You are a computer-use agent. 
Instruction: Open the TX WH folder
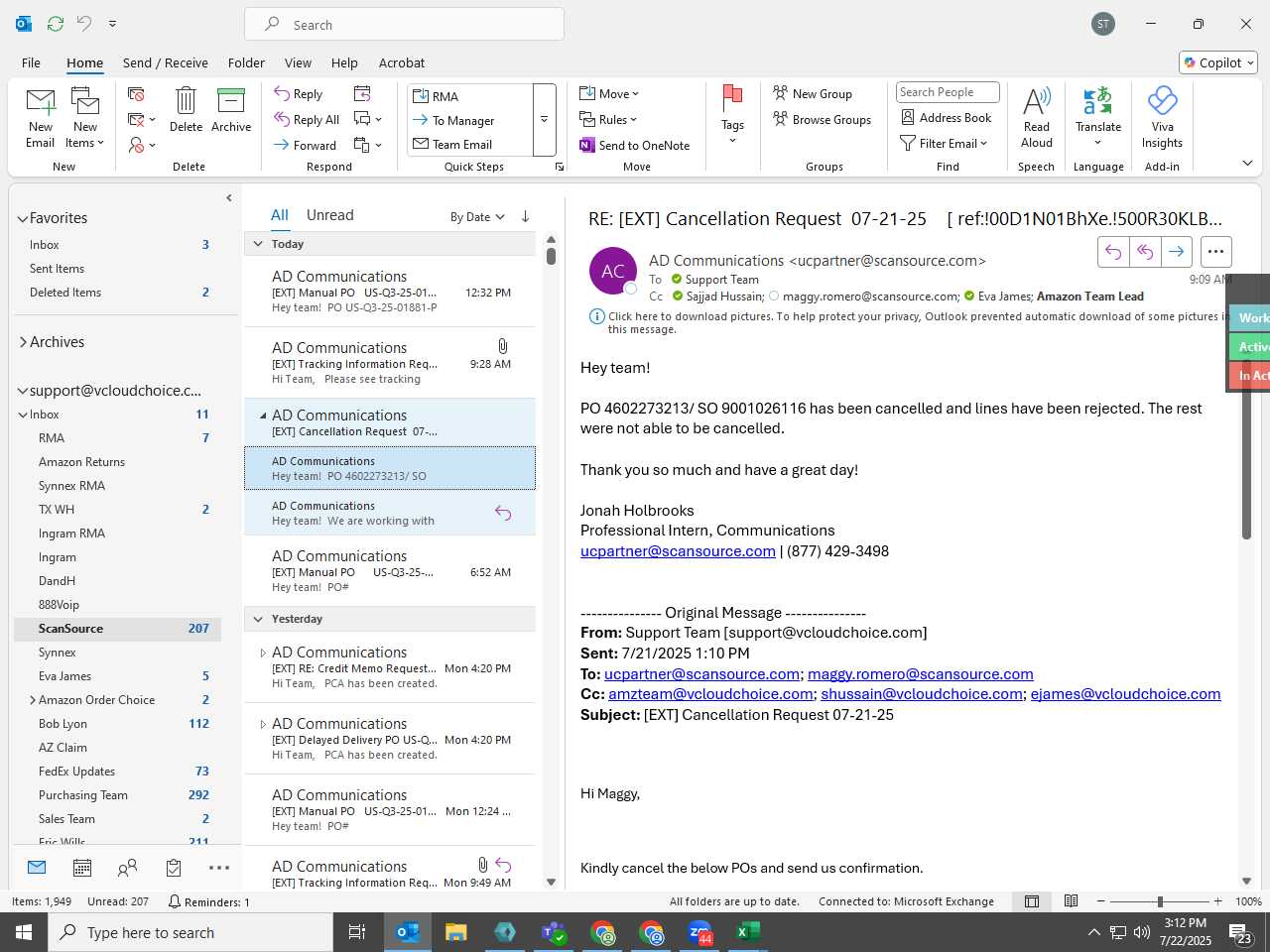[x=117, y=510]
